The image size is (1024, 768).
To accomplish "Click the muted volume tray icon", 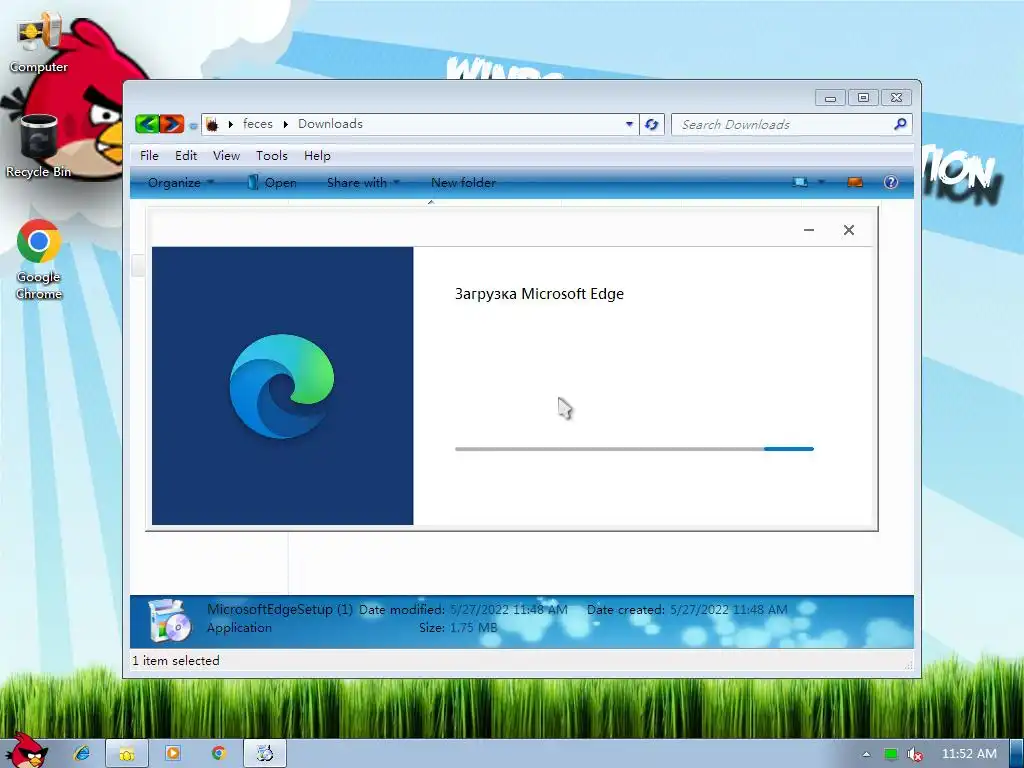I will (x=914, y=754).
